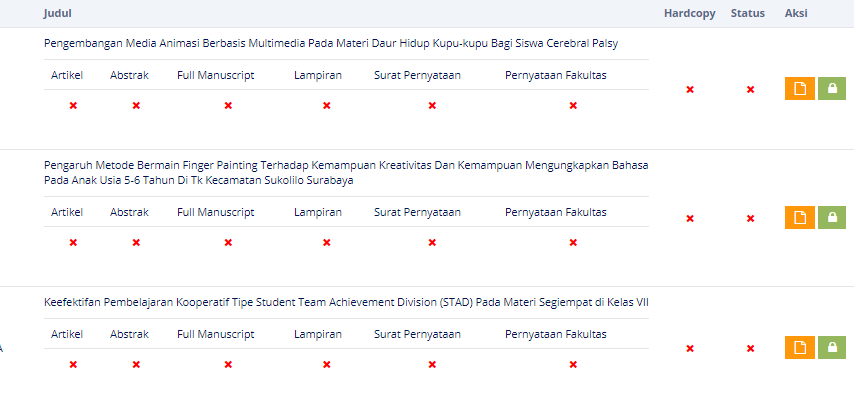Click Status red X in STAD row

pyautogui.click(x=751, y=348)
